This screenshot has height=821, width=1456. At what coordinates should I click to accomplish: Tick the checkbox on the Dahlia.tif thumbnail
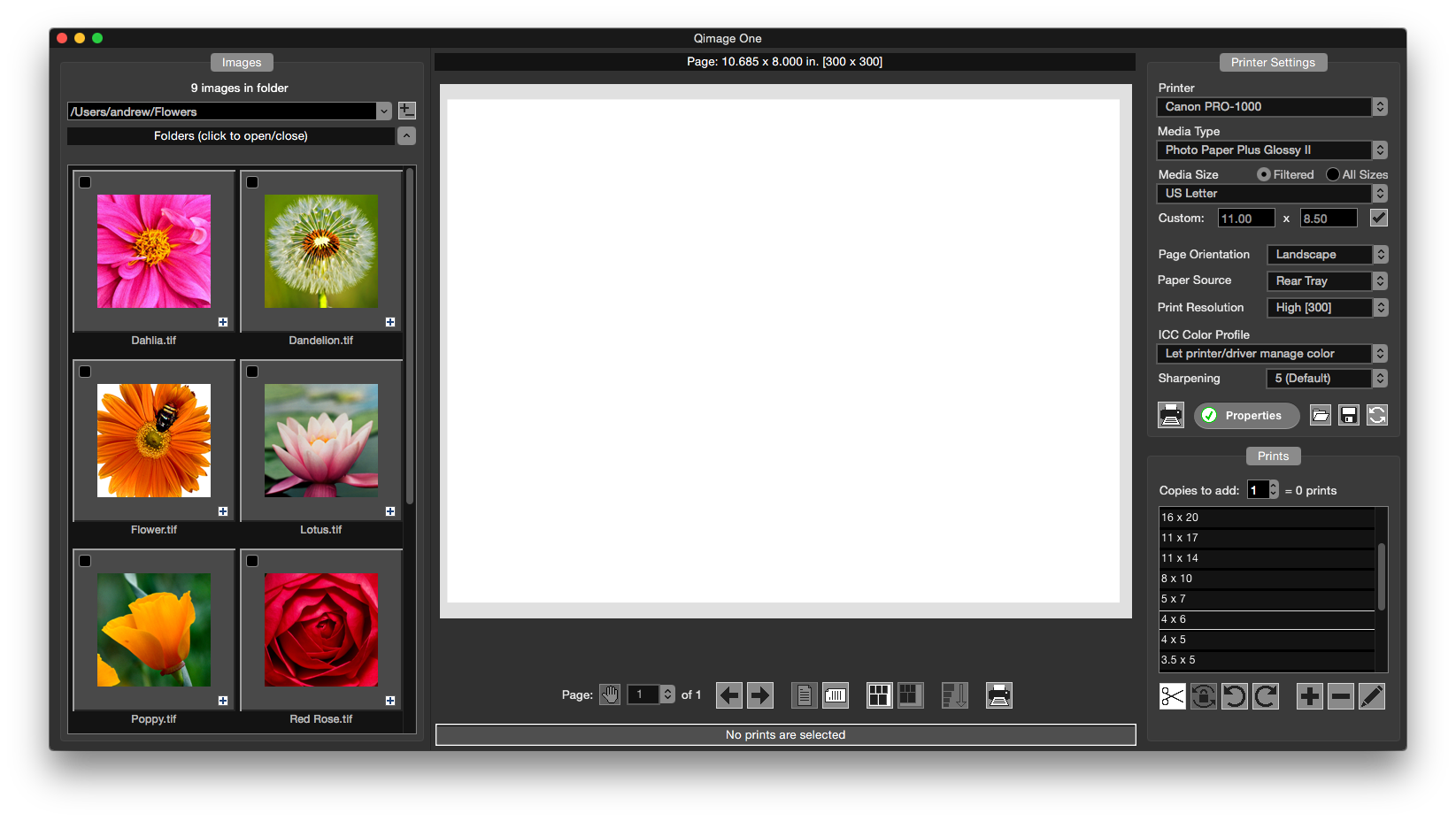tap(85, 182)
